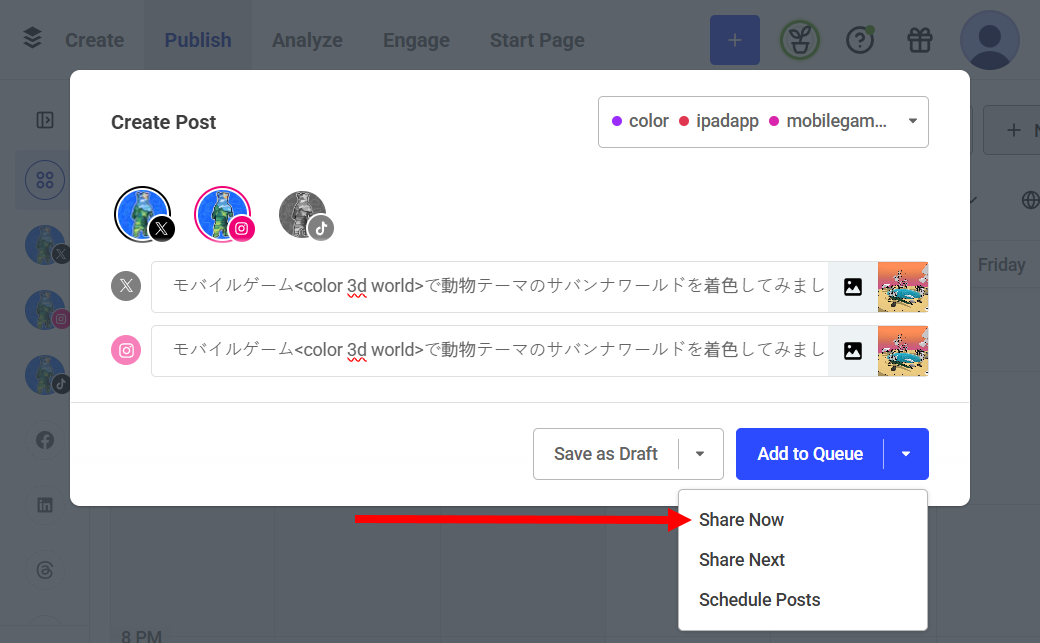Click Add to Queue button

(x=810, y=454)
